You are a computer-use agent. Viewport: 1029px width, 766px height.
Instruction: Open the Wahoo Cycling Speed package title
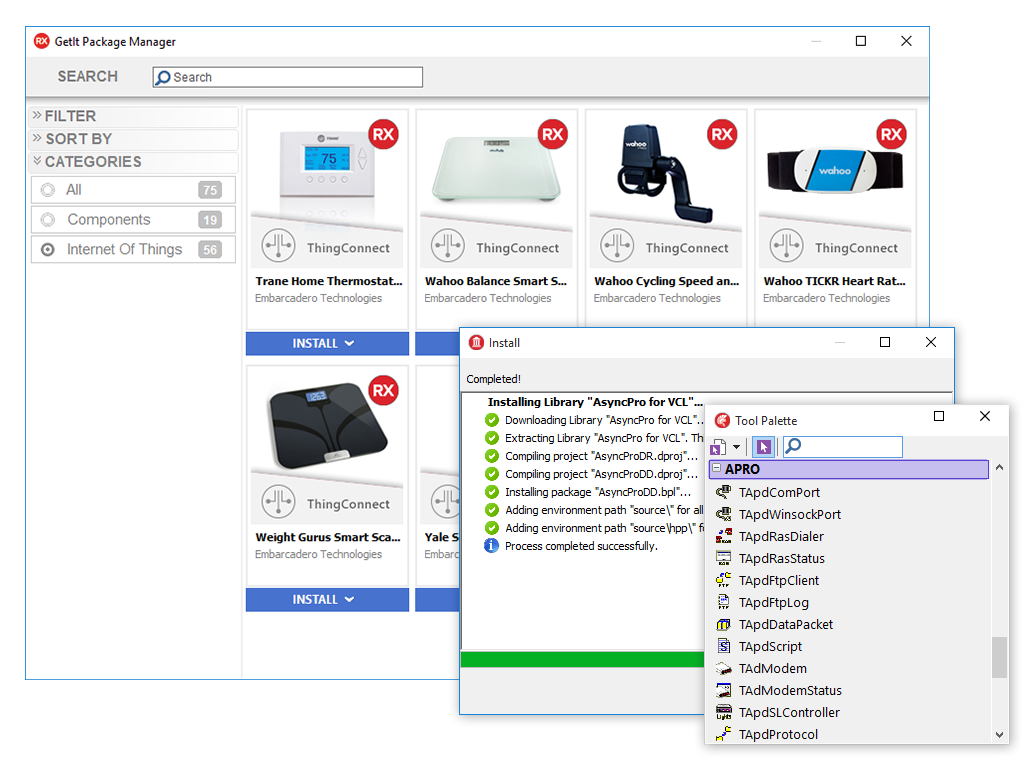coord(666,281)
